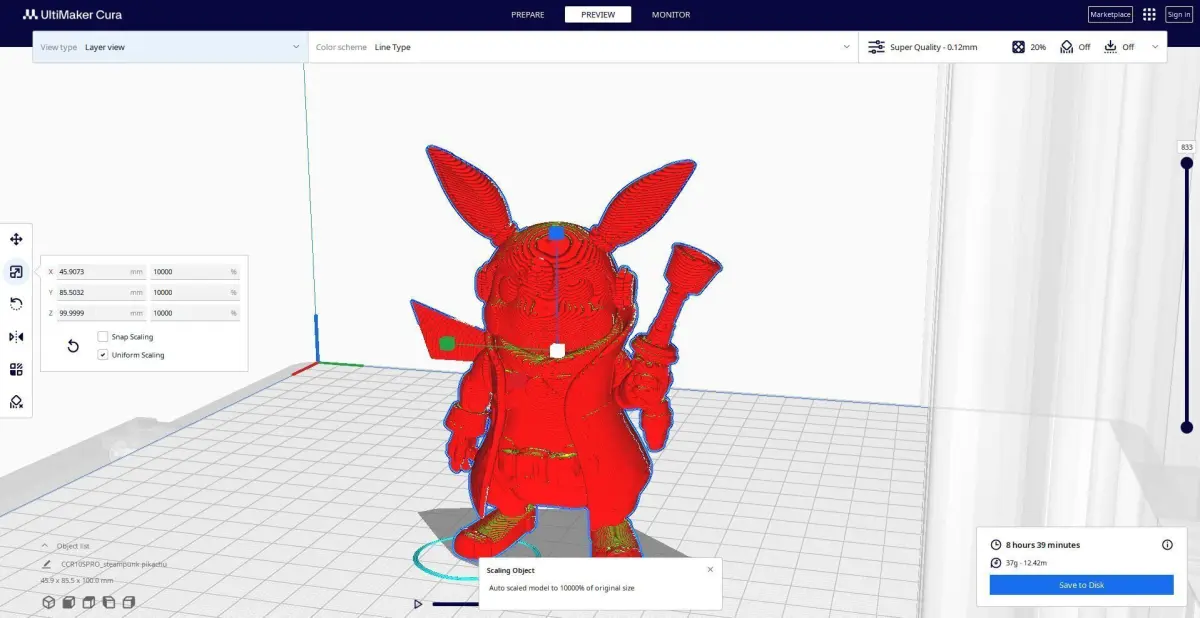Open Per Model Settings tool

[x=16, y=369]
